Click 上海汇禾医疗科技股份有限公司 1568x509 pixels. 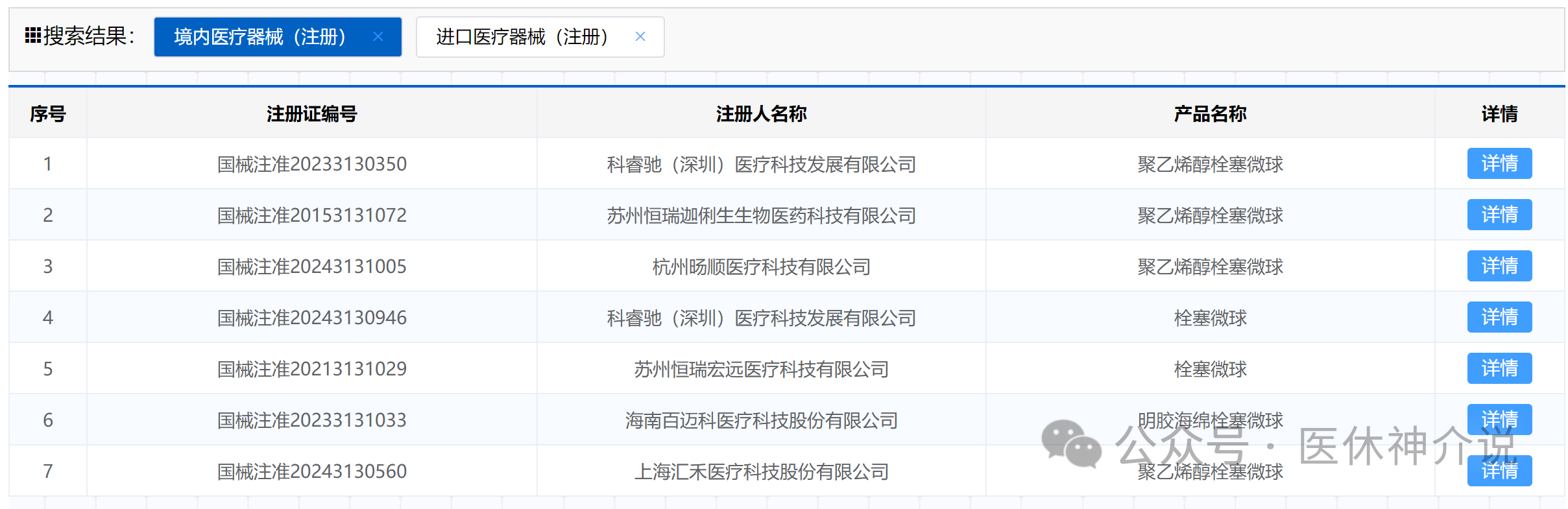(x=762, y=471)
